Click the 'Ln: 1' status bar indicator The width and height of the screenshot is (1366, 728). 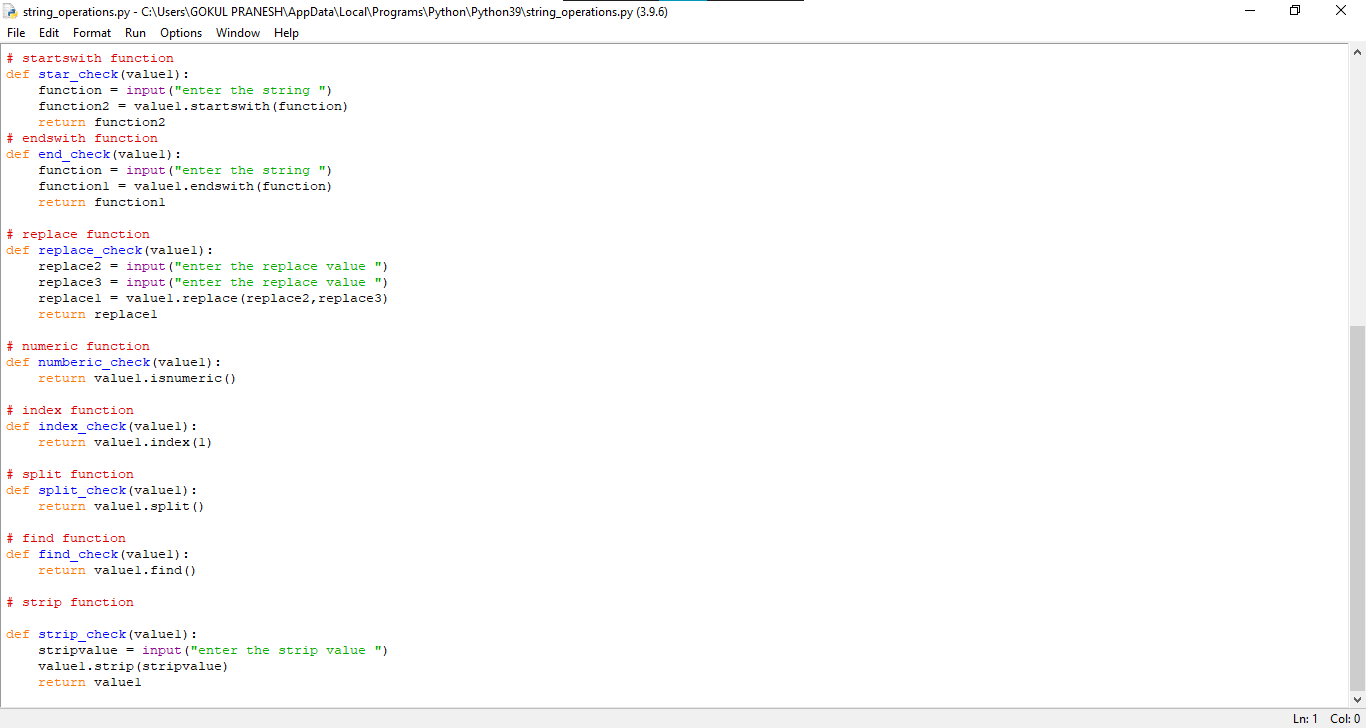(1306, 719)
